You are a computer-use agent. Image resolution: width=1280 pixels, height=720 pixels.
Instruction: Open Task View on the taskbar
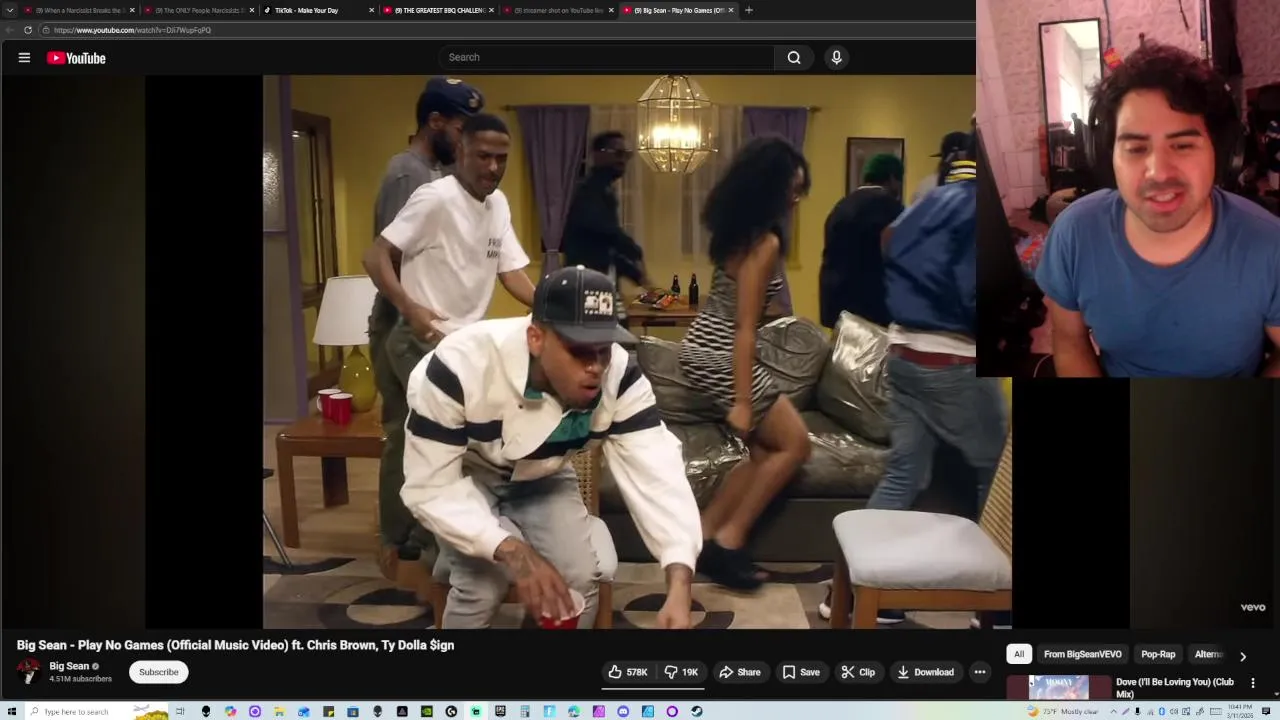(180, 711)
